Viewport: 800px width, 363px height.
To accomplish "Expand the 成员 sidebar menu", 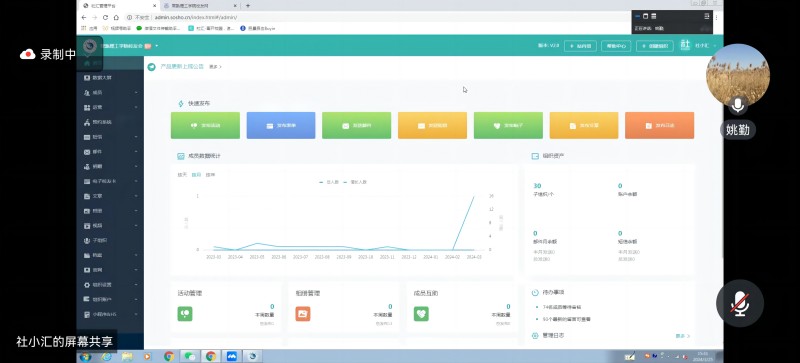I will pos(110,92).
